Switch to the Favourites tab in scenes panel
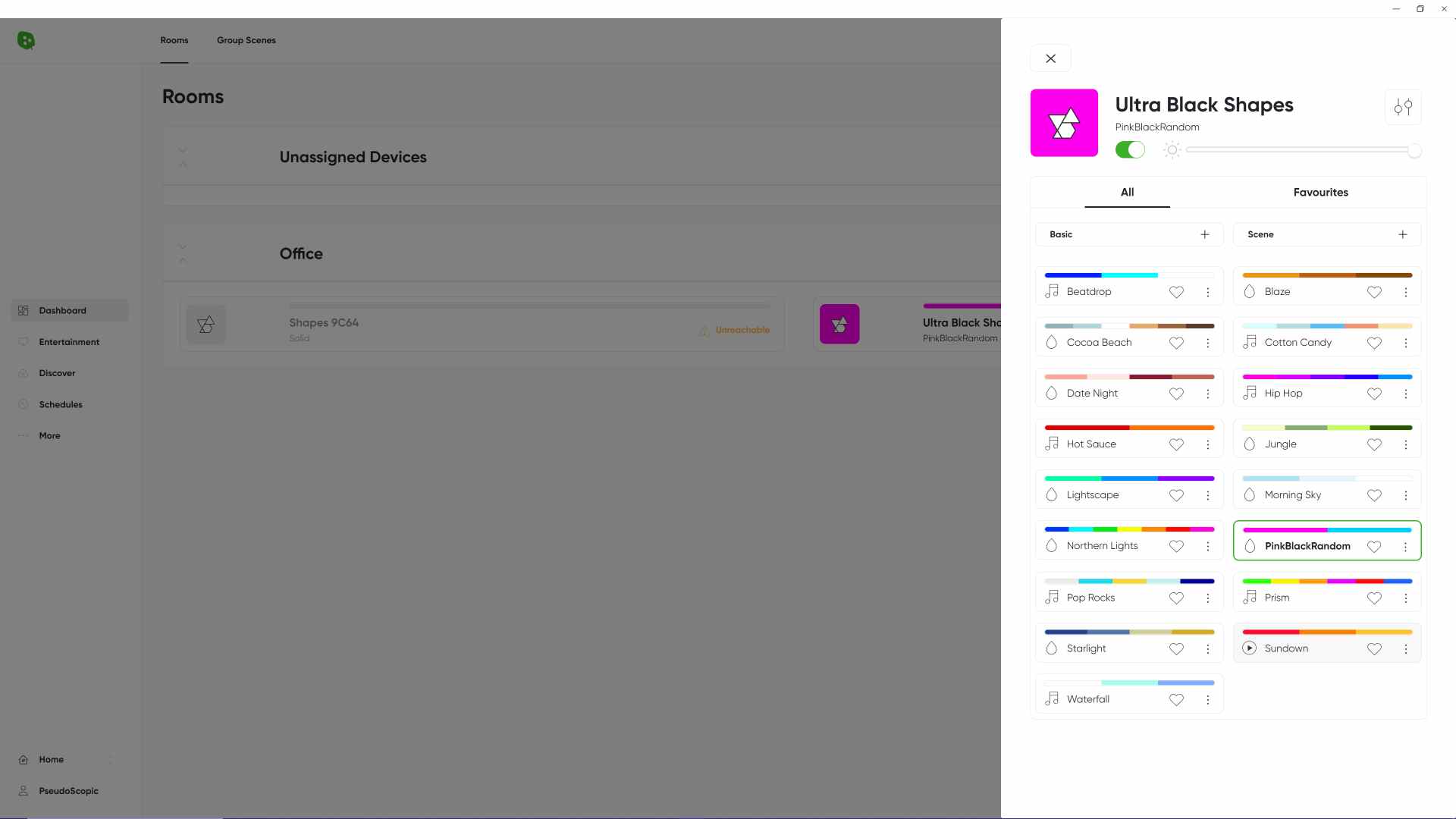The width and height of the screenshot is (1456, 819). (x=1322, y=192)
